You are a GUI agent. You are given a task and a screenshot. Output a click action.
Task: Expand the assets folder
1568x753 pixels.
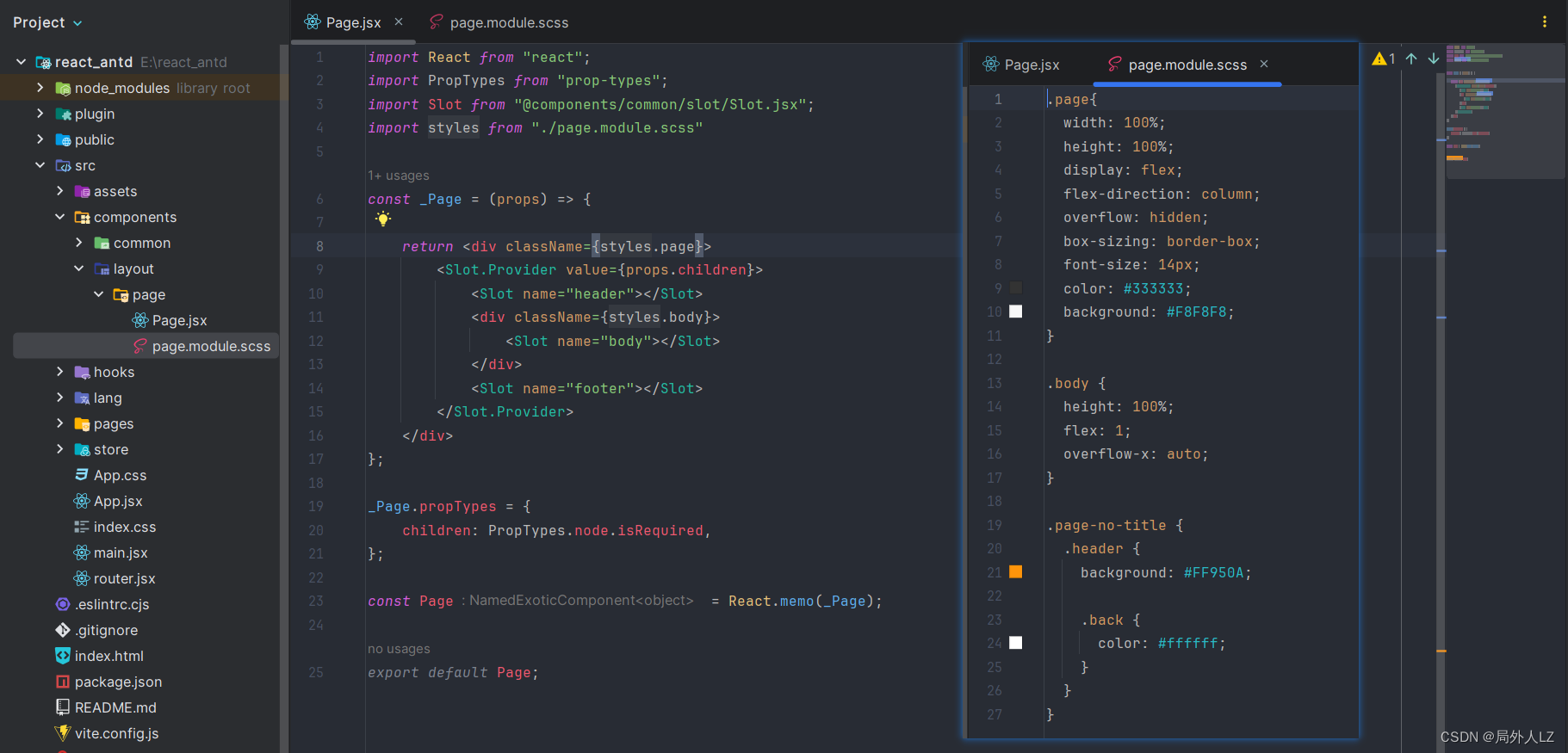(x=59, y=191)
